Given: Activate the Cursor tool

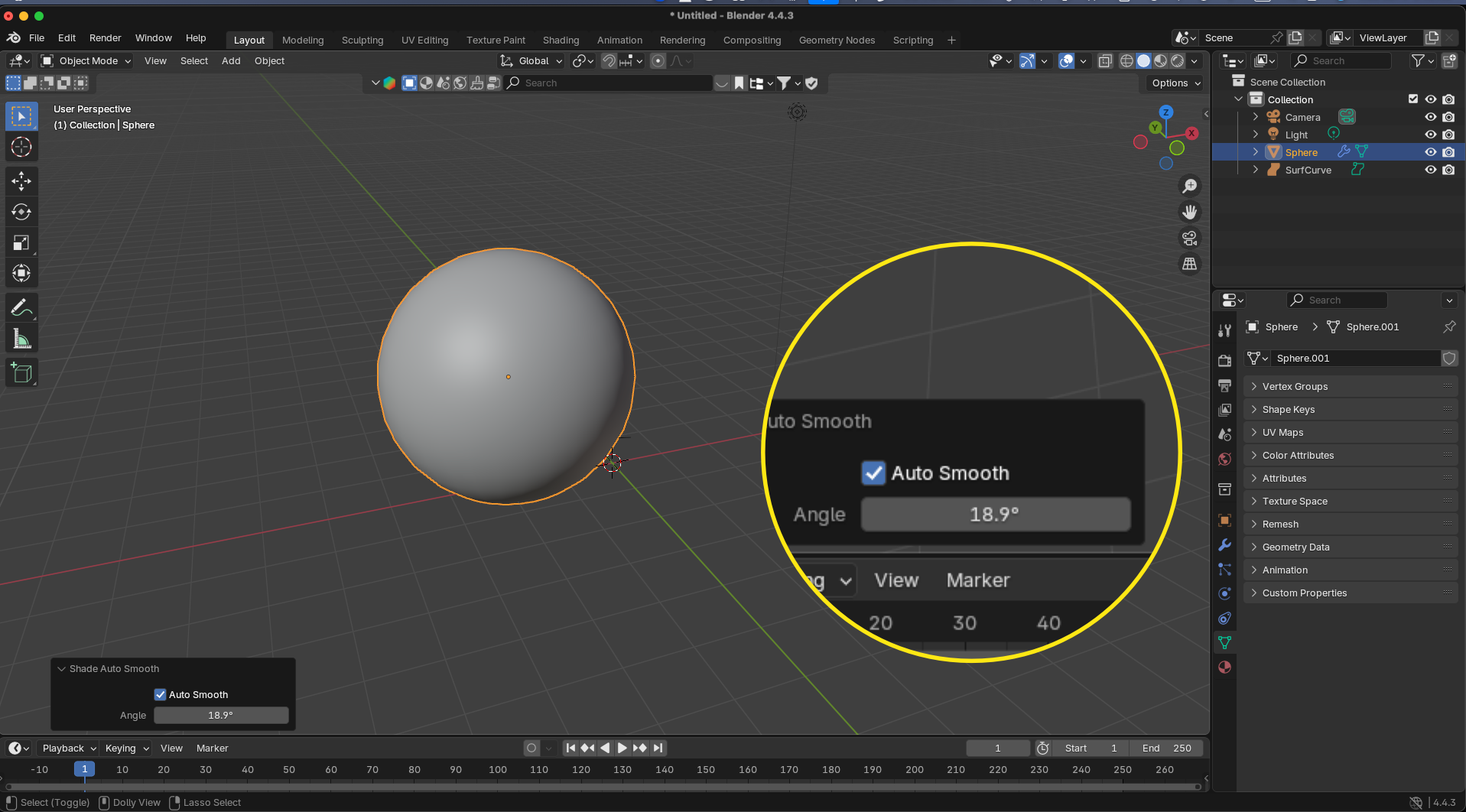Looking at the screenshot, I should point(21,147).
